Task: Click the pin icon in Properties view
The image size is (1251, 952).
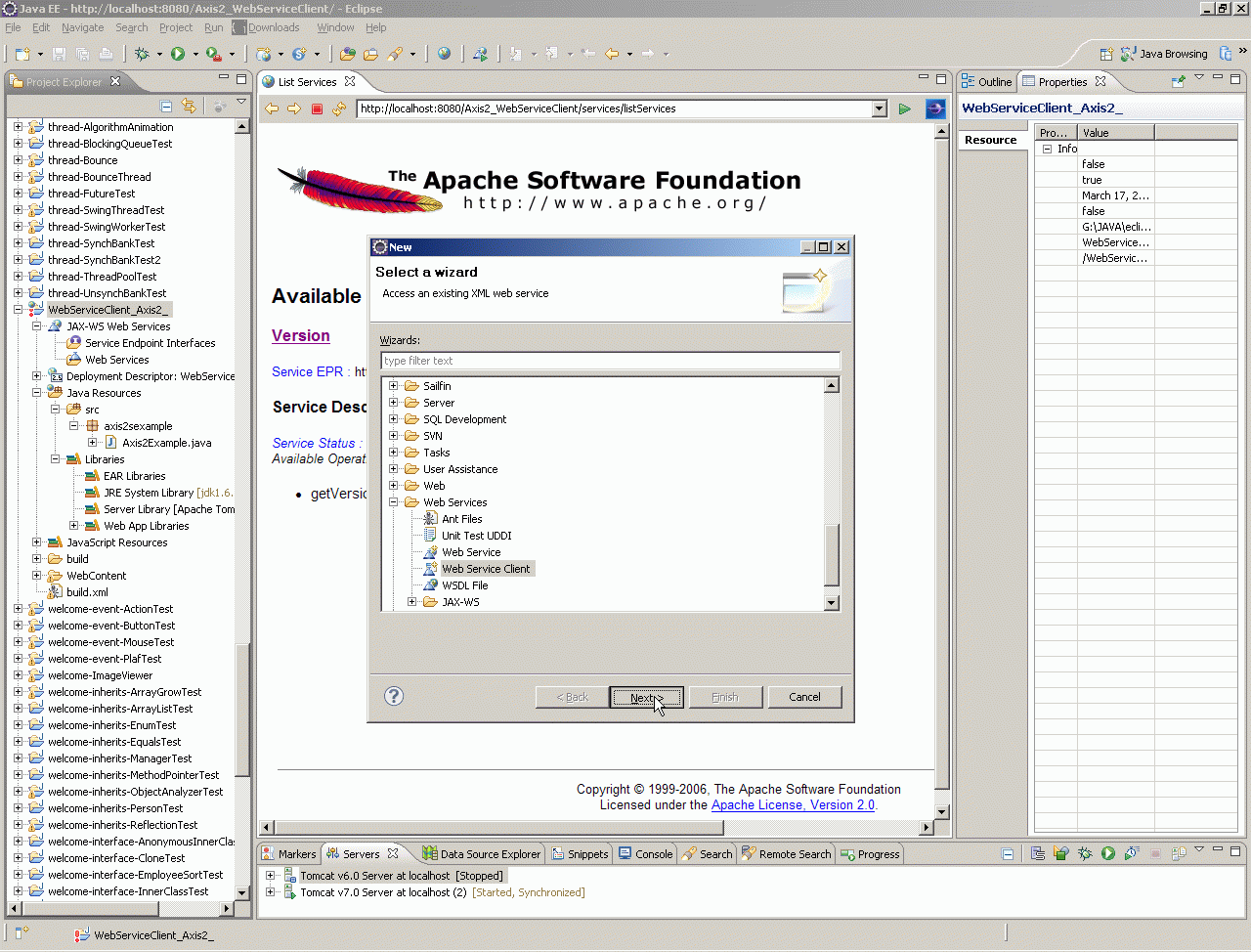Action: coord(1179,81)
